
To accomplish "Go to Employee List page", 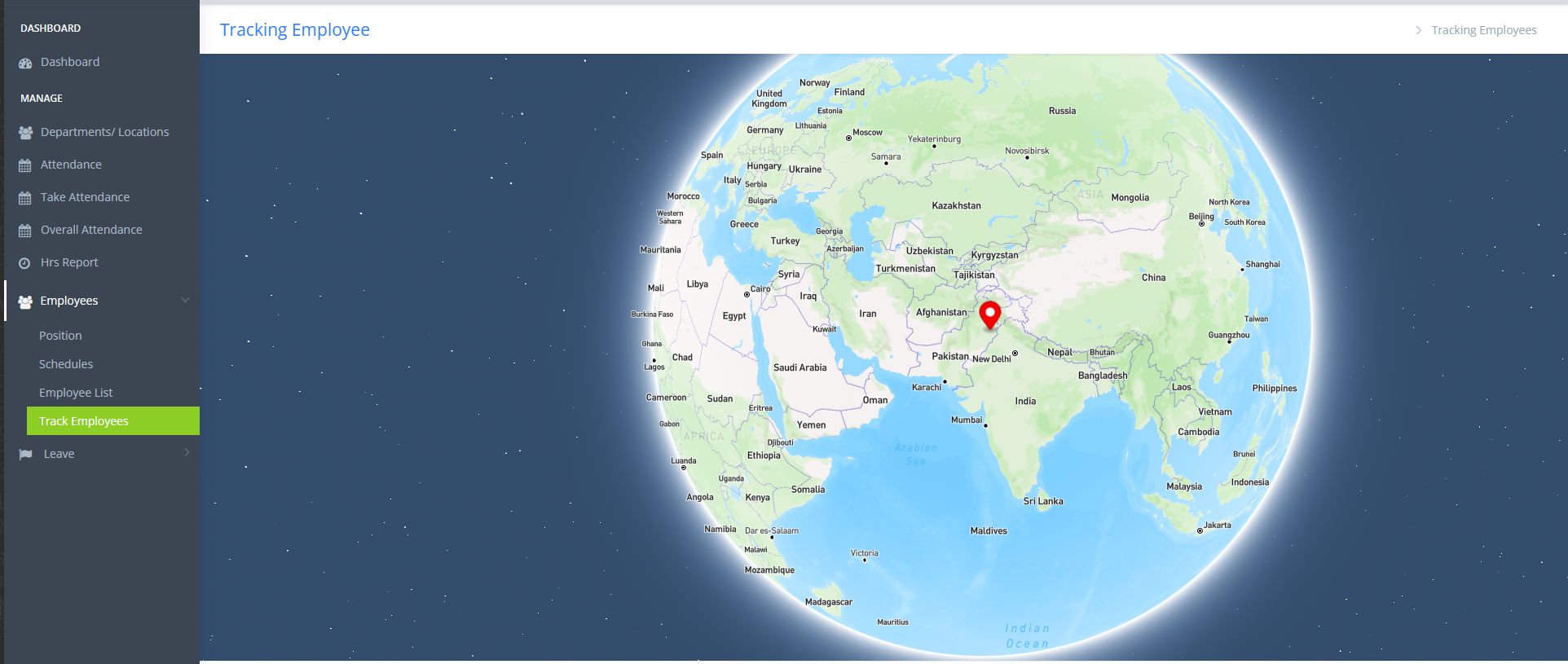I will click(x=76, y=393).
